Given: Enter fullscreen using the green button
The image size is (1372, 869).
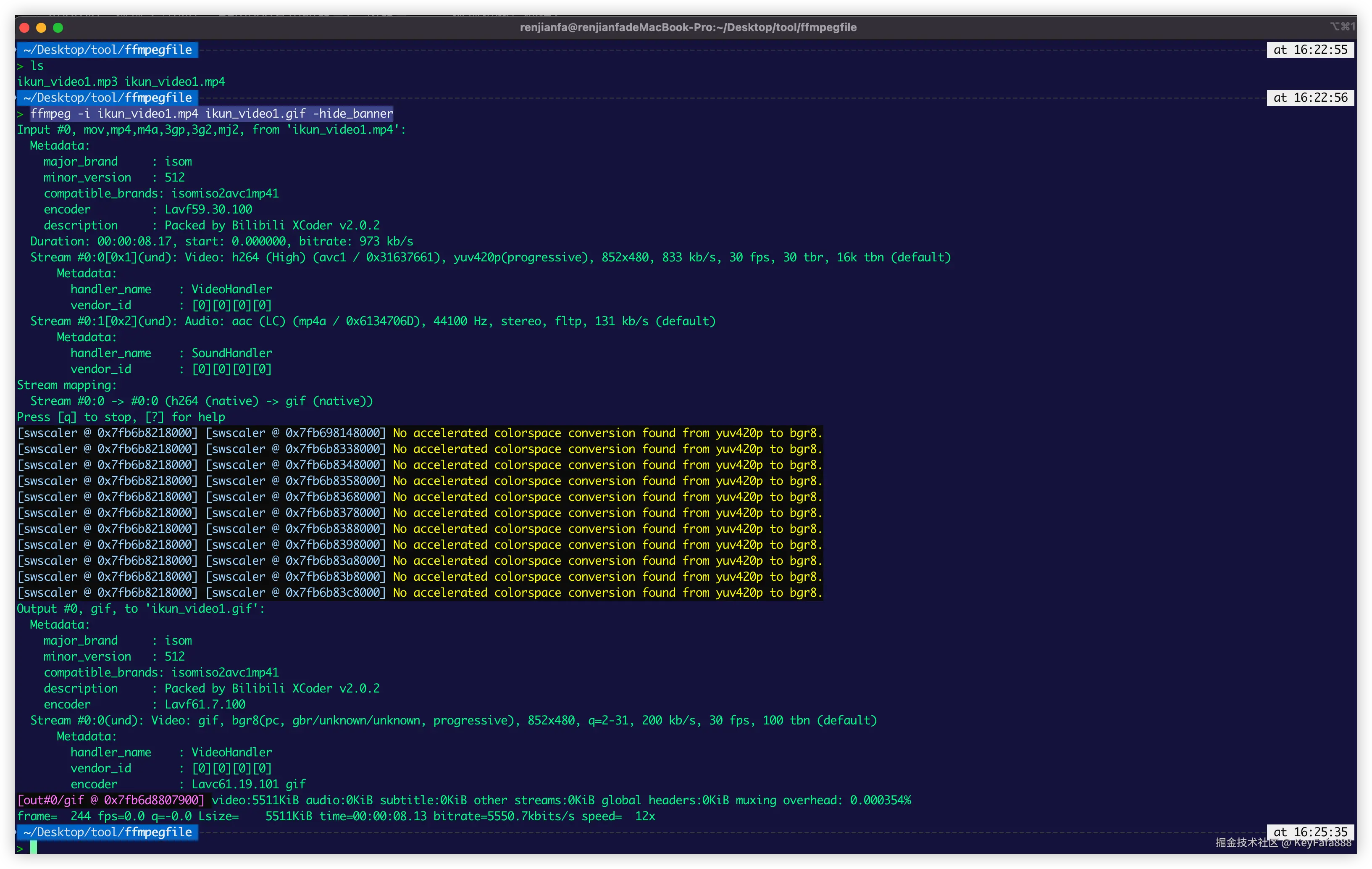Looking at the screenshot, I should click(x=58, y=27).
